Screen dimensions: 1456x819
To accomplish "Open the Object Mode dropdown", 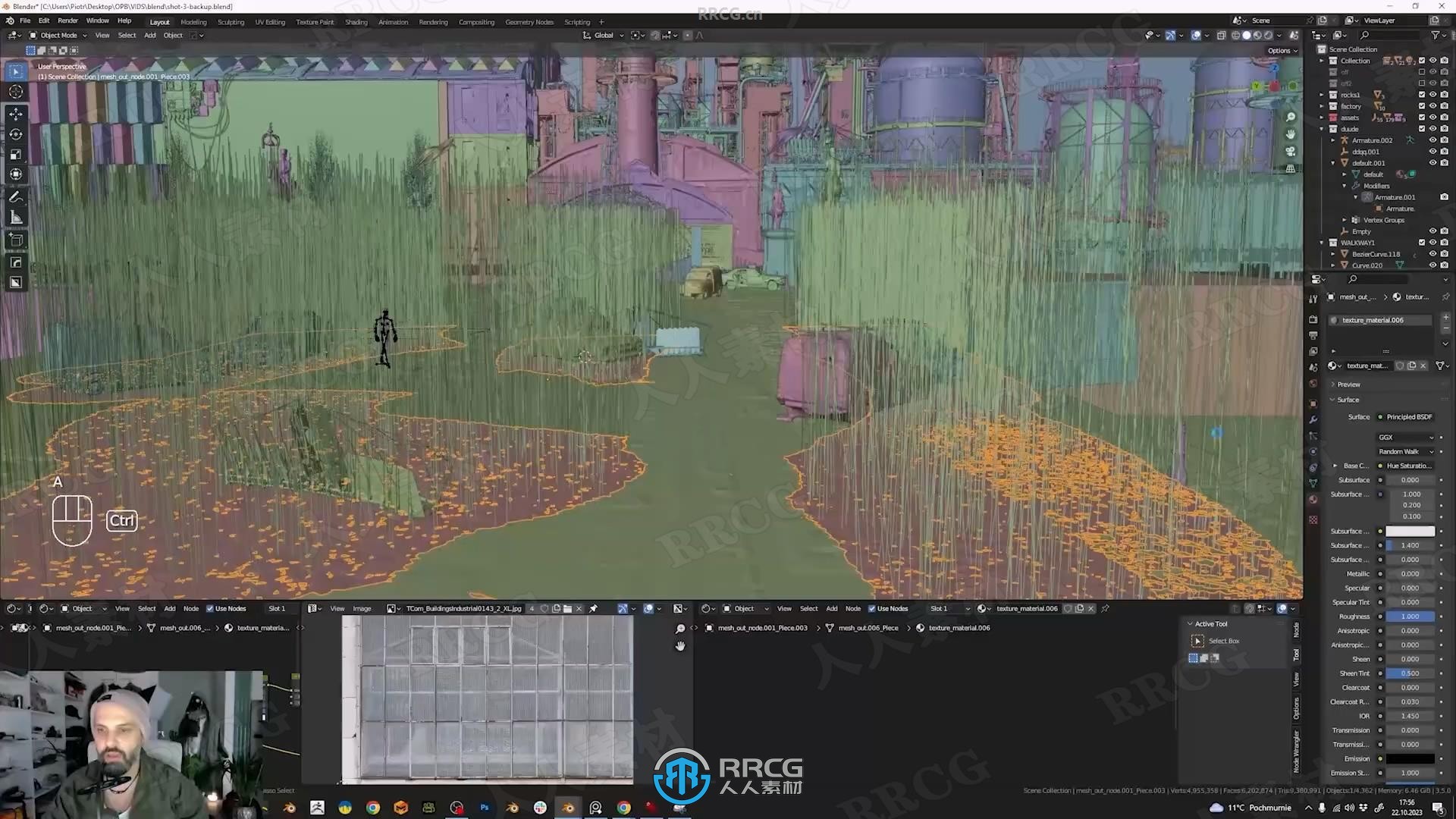I will click(58, 35).
